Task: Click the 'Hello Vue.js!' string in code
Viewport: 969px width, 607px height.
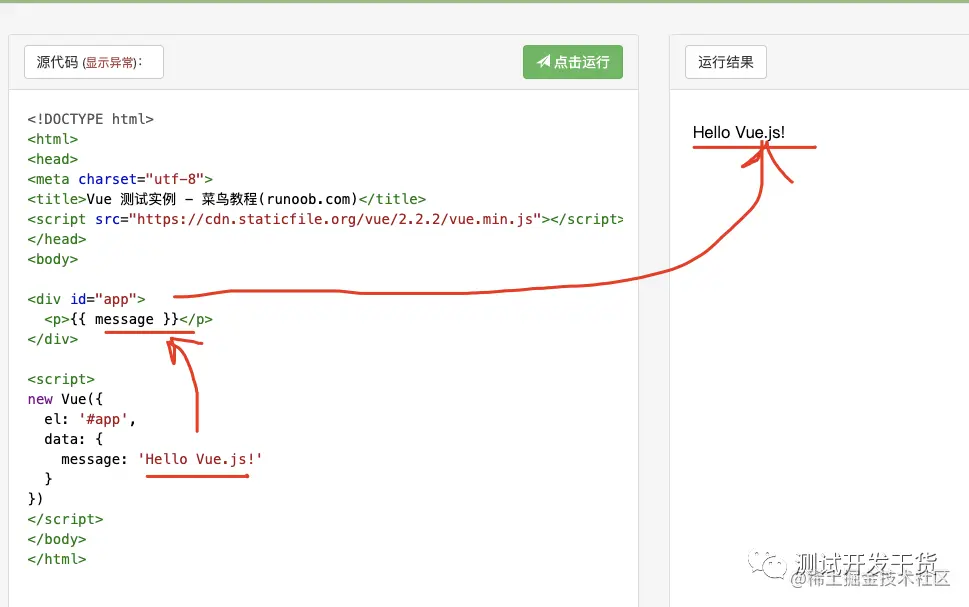Action: (200, 459)
